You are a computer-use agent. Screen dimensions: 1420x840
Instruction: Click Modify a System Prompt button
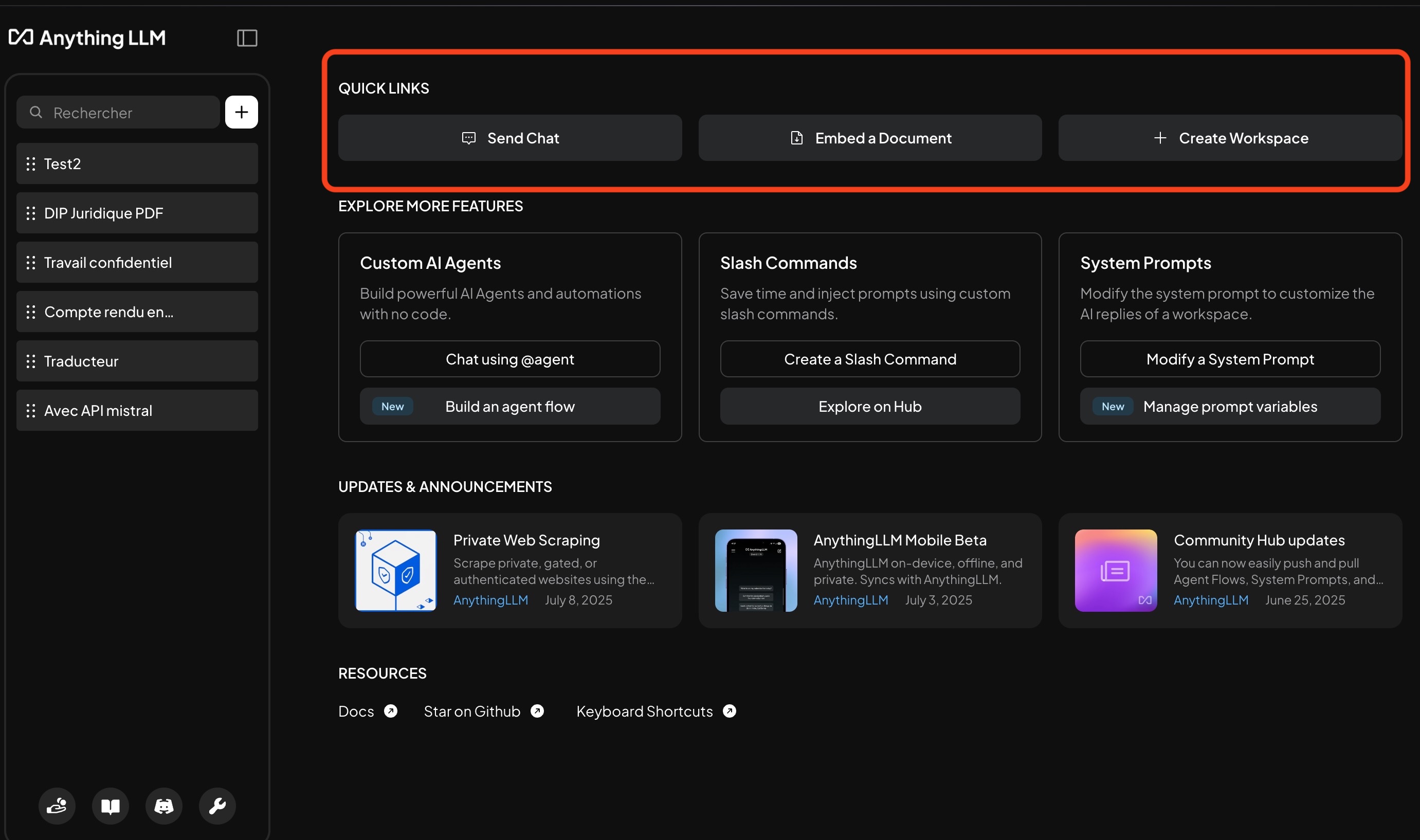[1230, 359]
